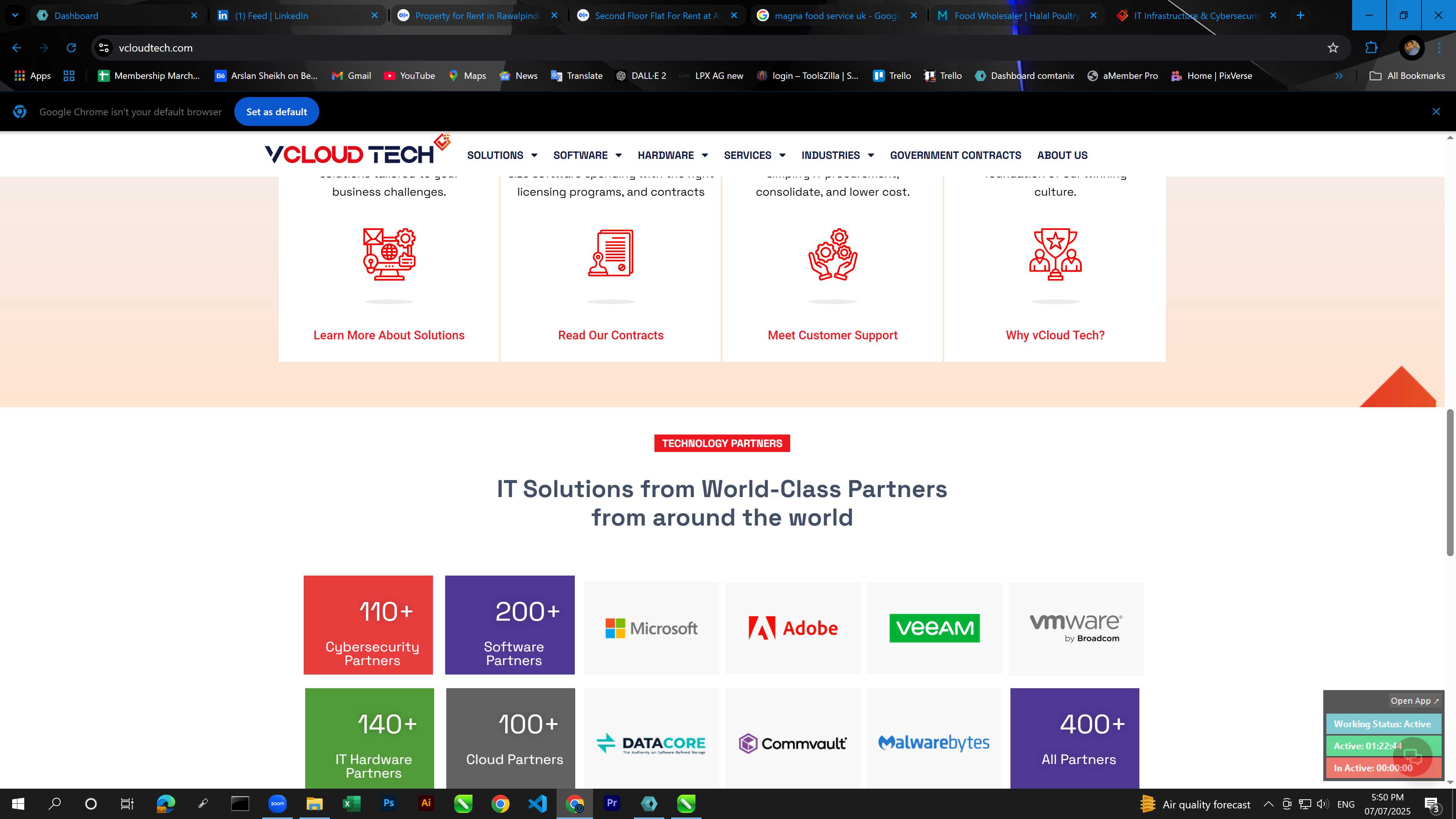Open the 140+ IT Hardware Partners tile
This screenshot has height=819, width=1456.
[369, 738]
